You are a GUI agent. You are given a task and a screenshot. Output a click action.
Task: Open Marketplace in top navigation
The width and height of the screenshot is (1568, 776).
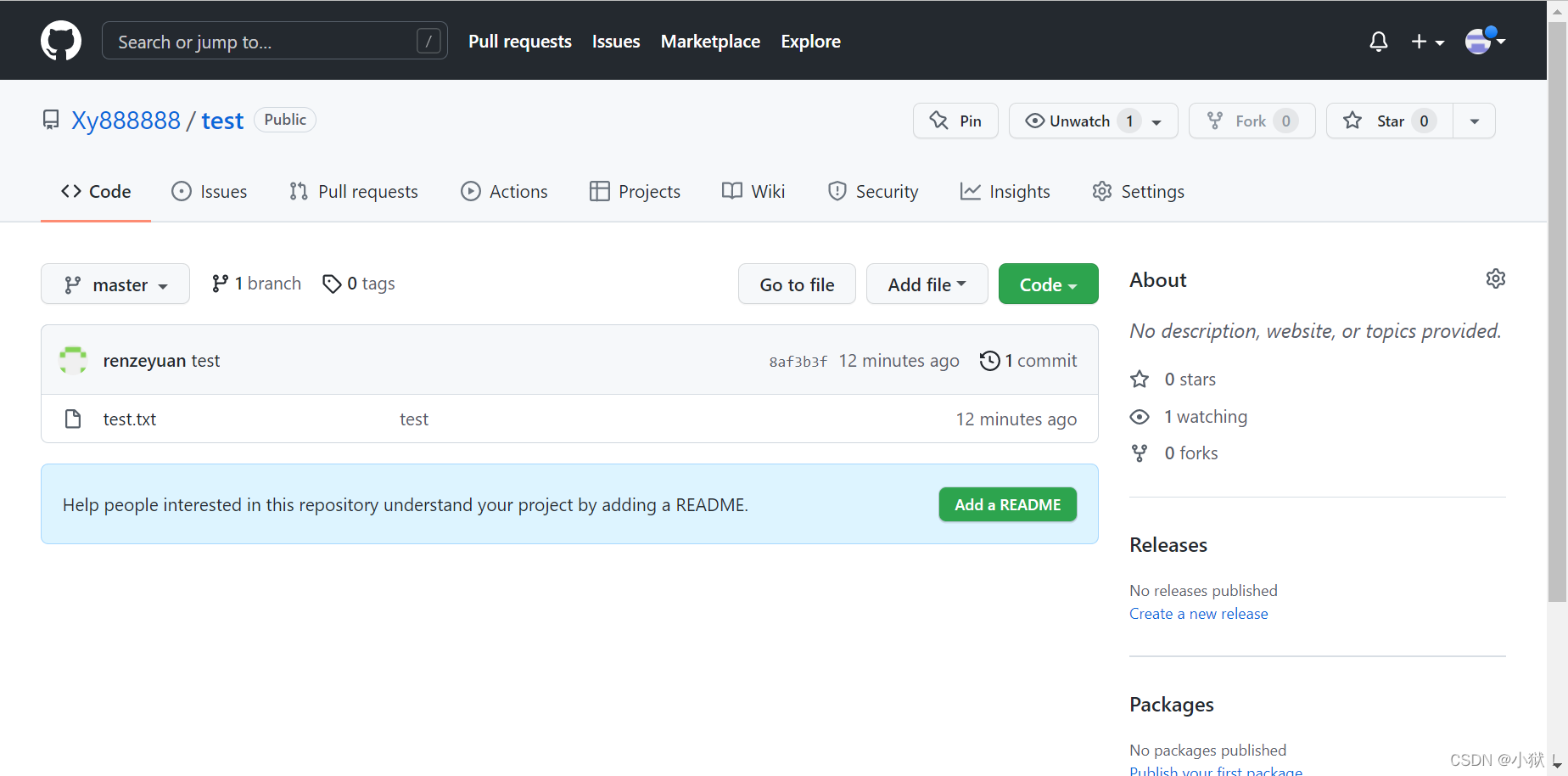click(x=710, y=41)
